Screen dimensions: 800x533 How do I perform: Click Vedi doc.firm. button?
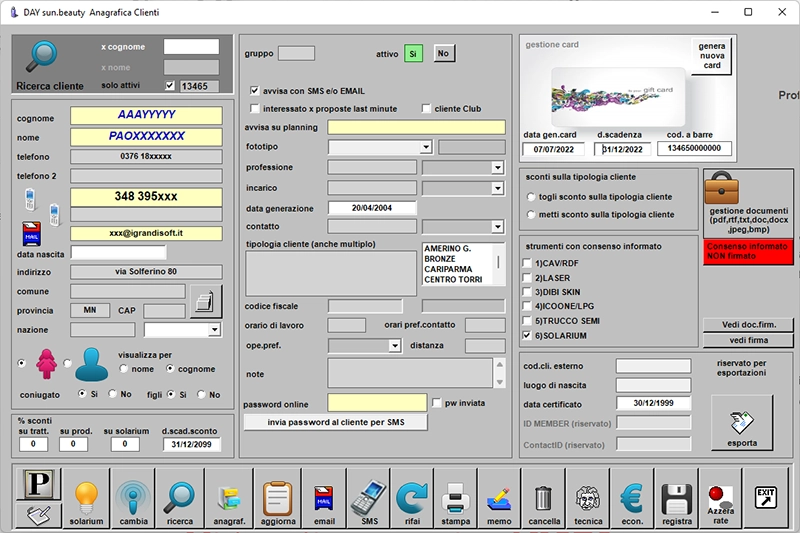tap(748, 324)
